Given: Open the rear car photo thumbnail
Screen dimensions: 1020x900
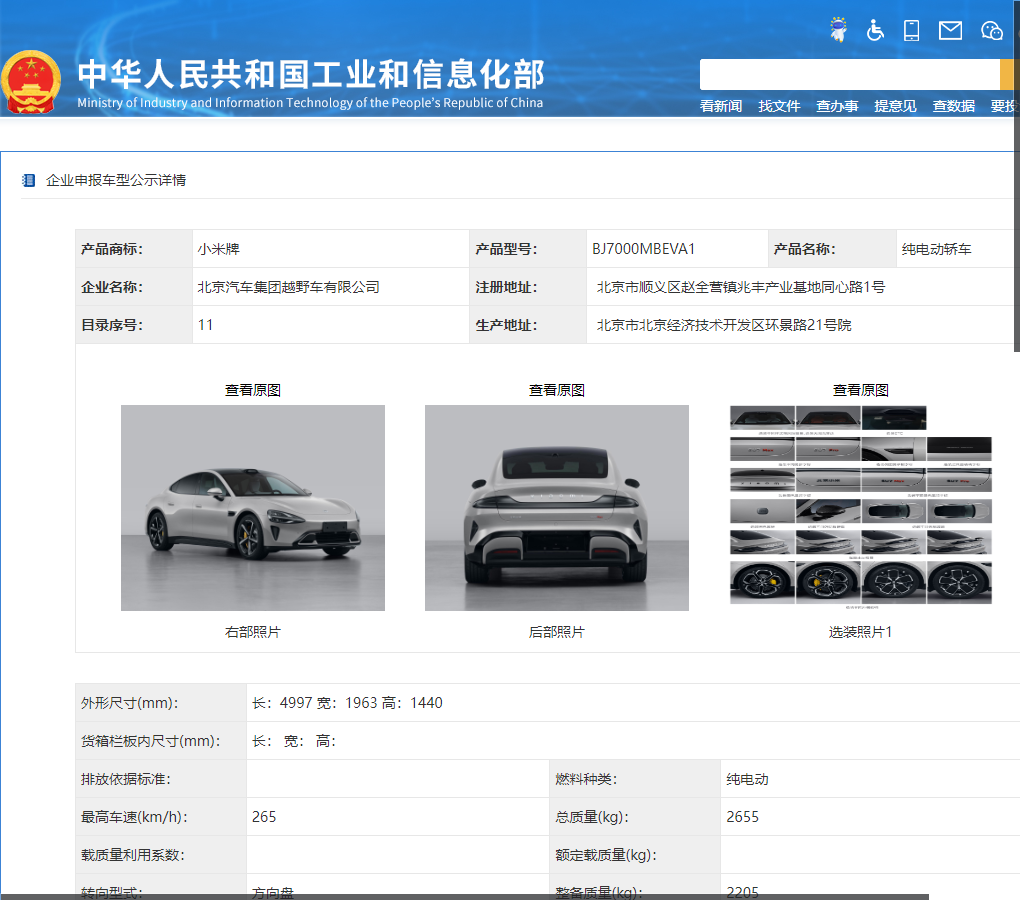Looking at the screenshot, I should click(557, 508).
